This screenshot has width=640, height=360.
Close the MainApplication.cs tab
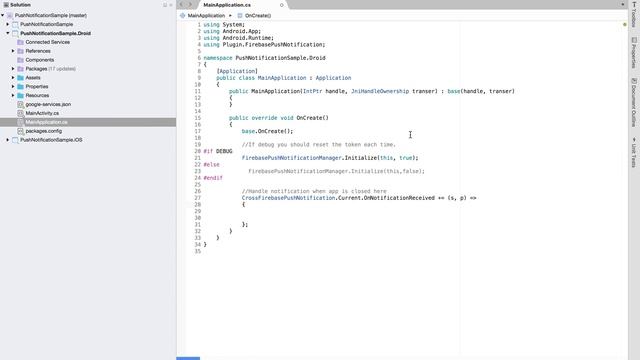282,5
